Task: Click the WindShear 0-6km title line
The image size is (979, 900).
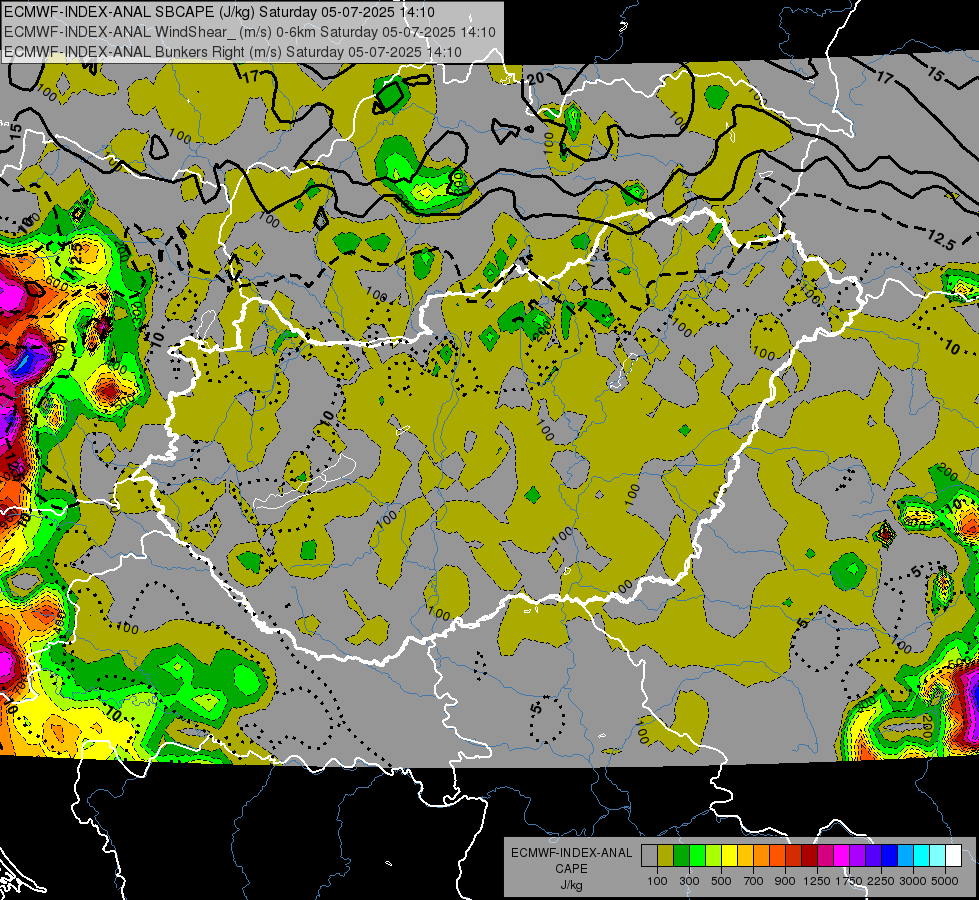Action: pyautogui.click(x=250, y=32)
